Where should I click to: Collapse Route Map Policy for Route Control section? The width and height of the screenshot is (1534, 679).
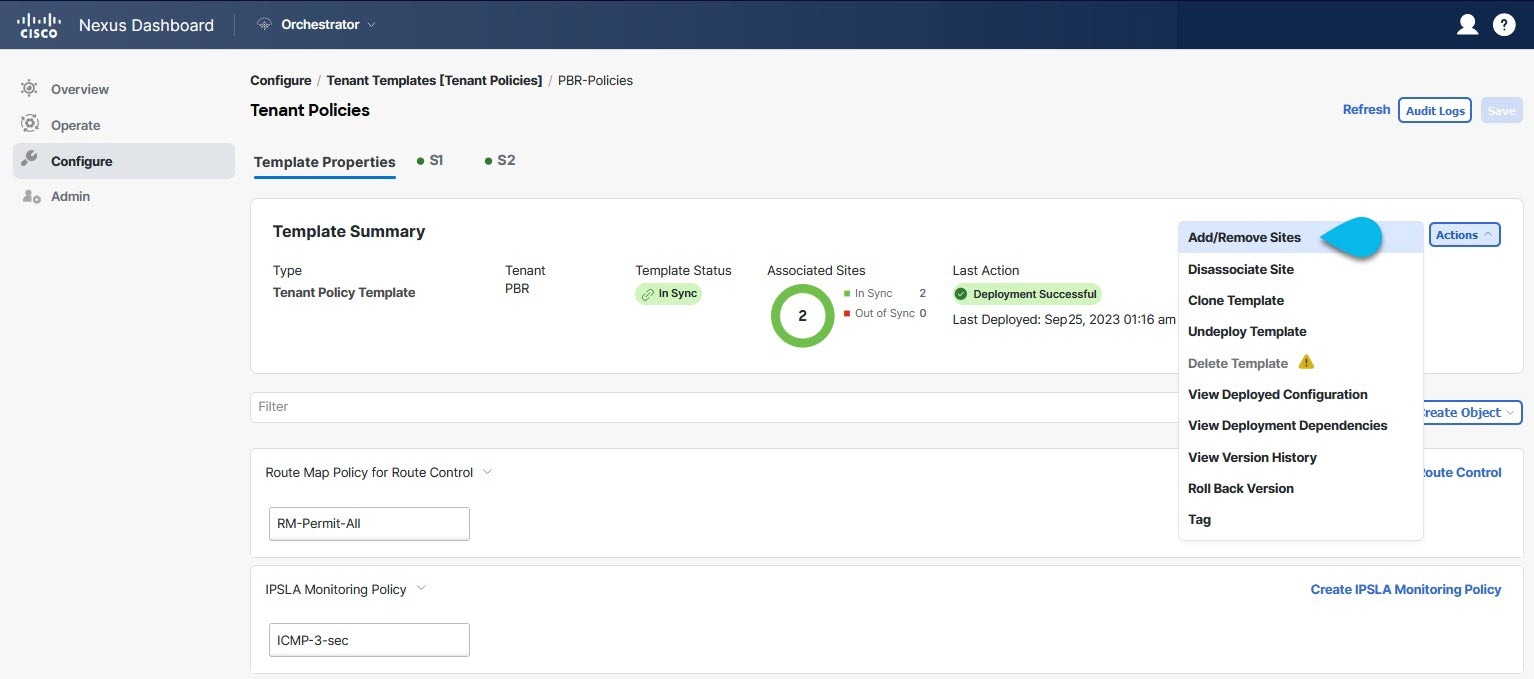487,472
